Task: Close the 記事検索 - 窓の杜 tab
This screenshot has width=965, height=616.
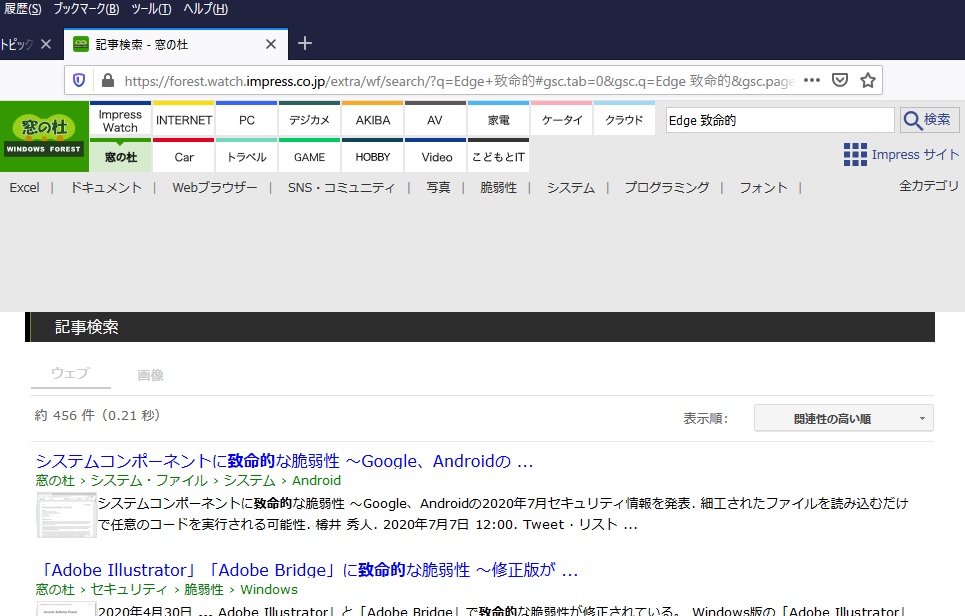Action: (271, 44)
